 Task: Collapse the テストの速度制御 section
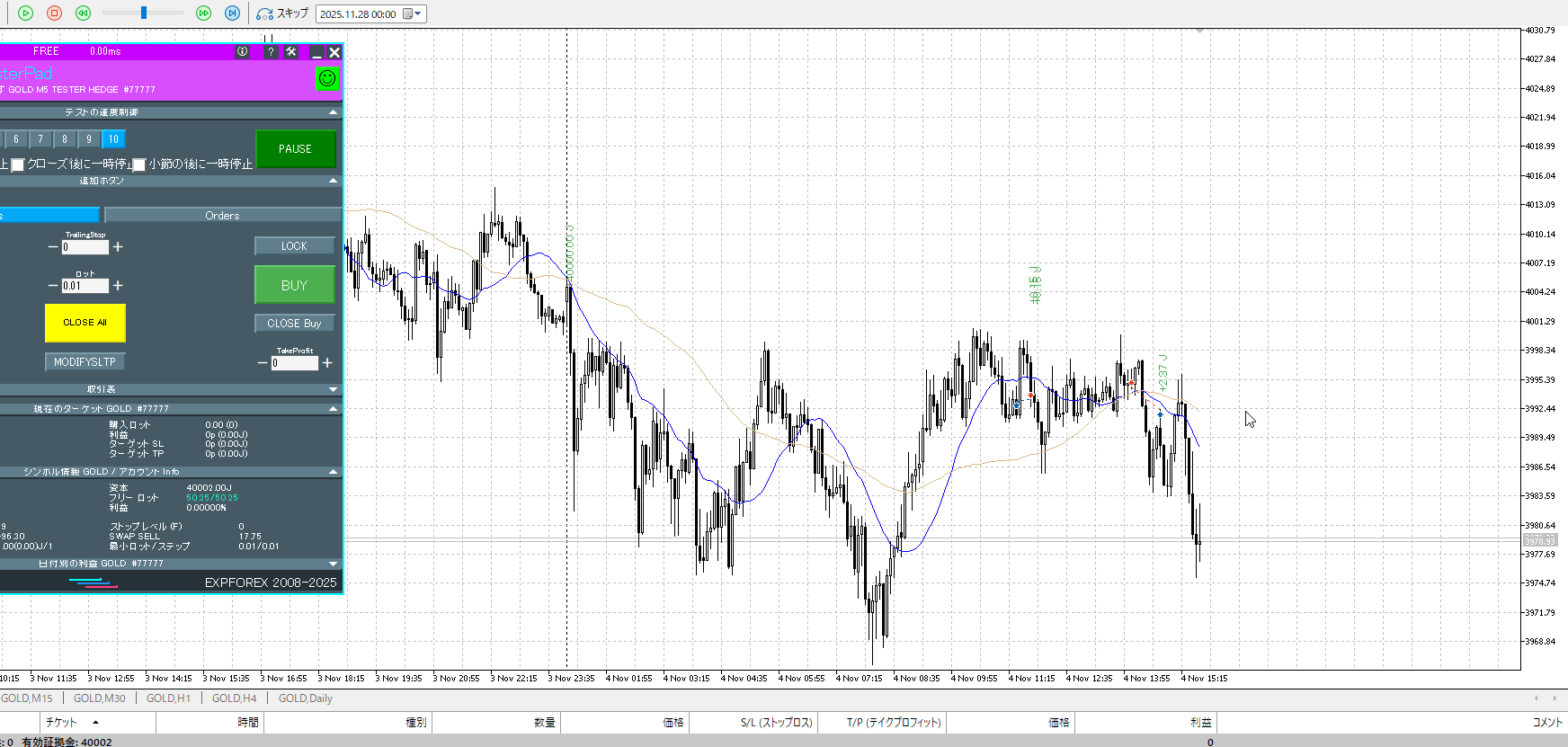[x=334, y=112]
